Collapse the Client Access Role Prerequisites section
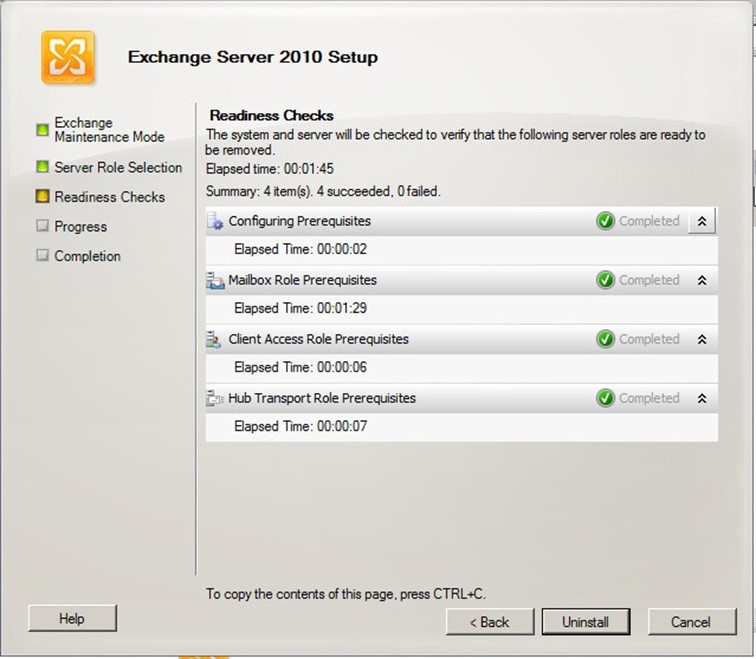756x659 pixels. point(702,339)
